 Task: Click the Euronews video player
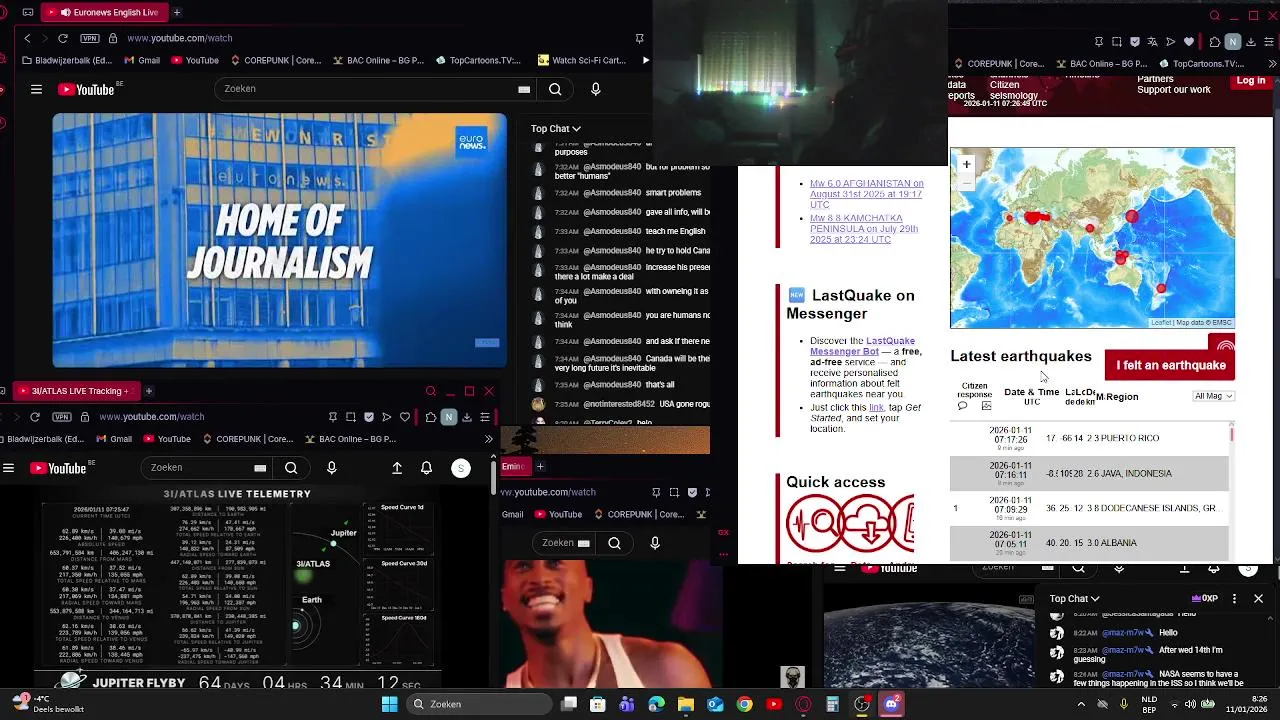280,240
